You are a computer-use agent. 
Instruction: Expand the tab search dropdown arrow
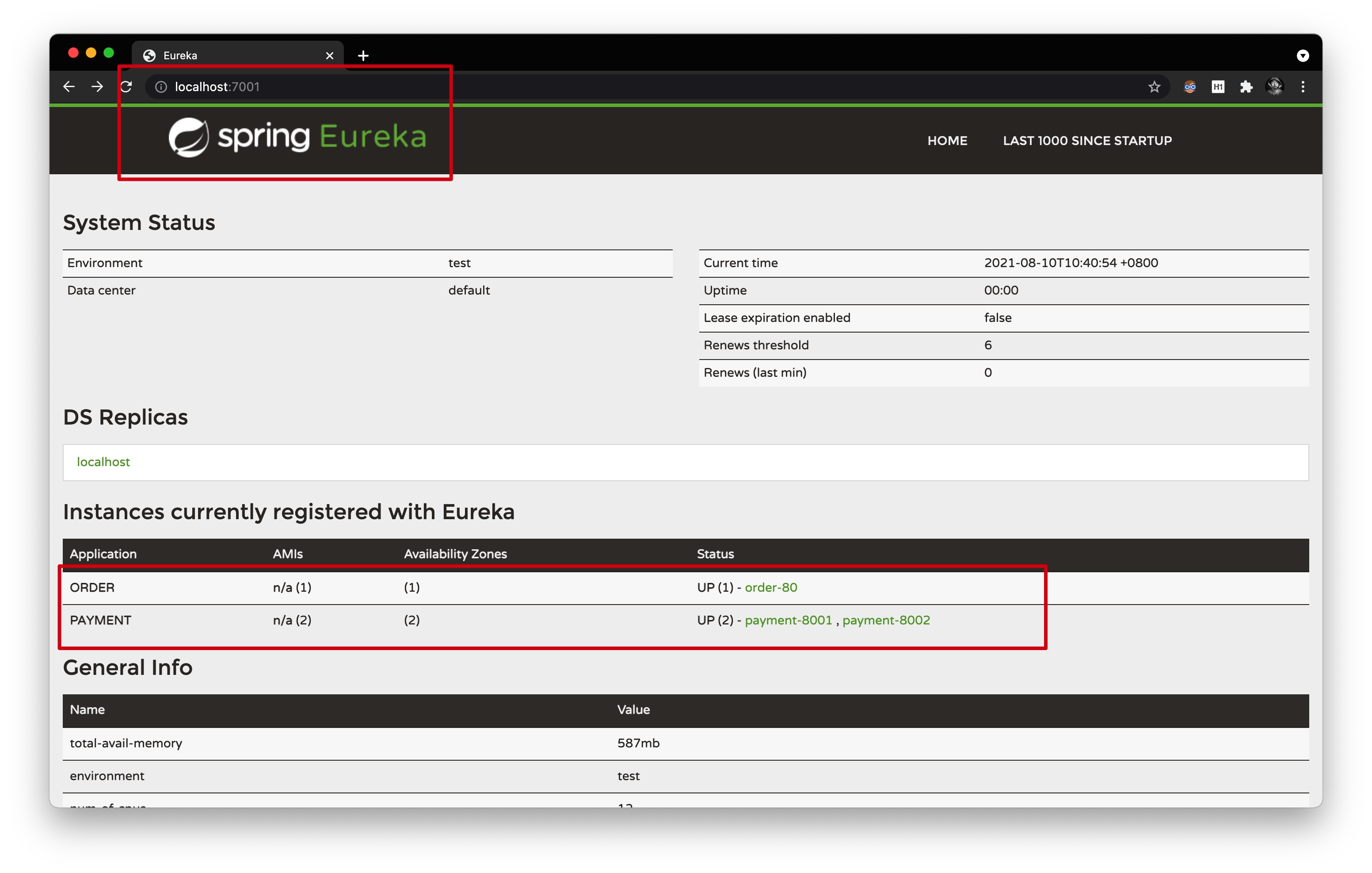point(1303,55)
